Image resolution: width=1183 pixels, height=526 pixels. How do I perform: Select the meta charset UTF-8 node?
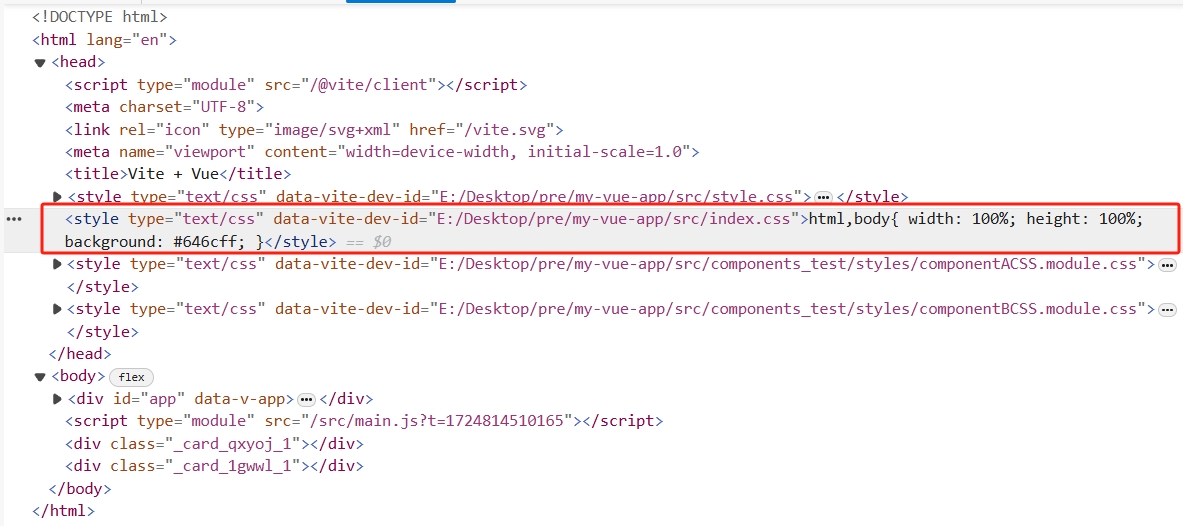tap(165, 107)
